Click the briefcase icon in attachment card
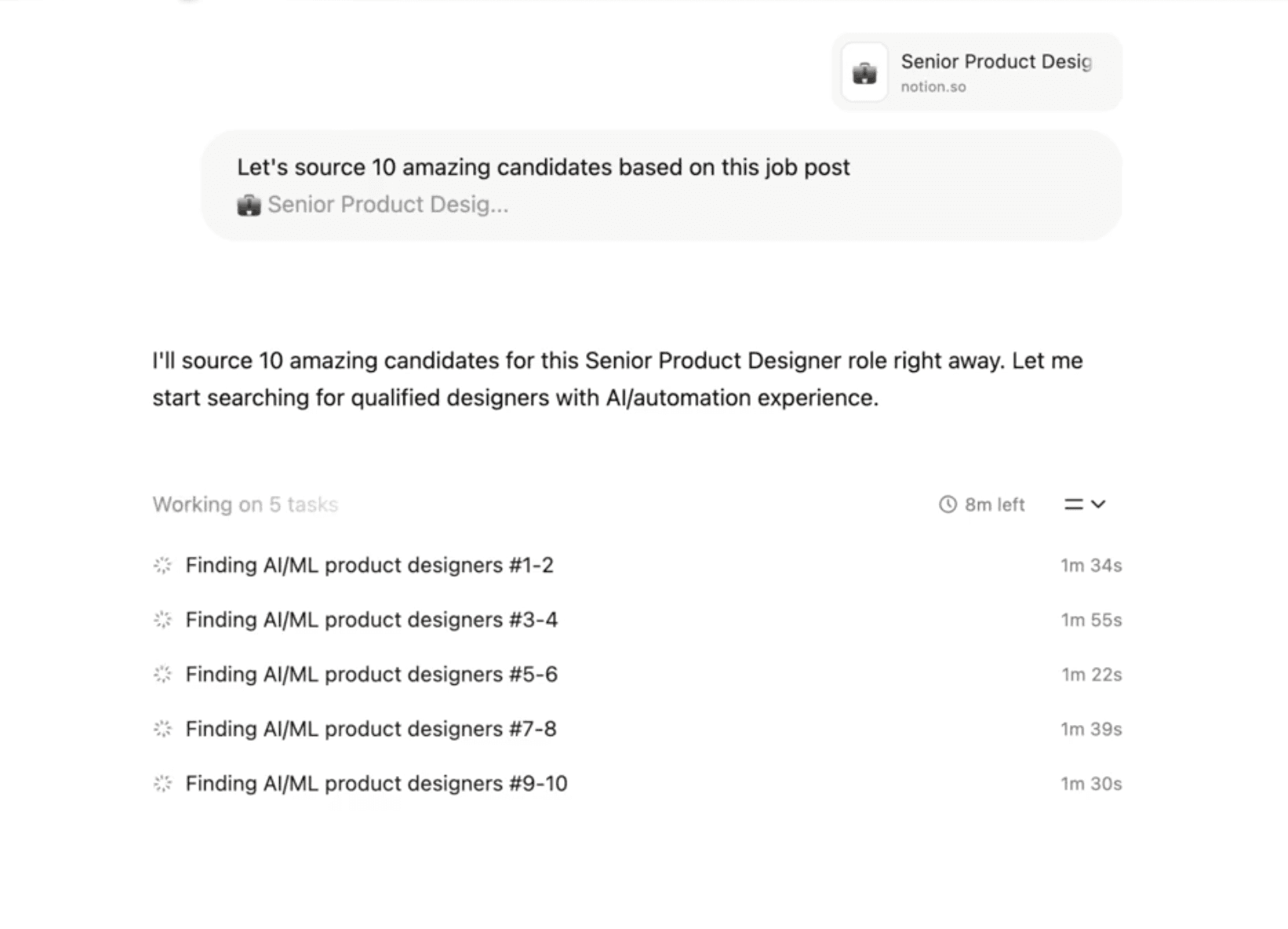Image resolution: width=1288 pixels, height=929 pixels. [864, 73]
